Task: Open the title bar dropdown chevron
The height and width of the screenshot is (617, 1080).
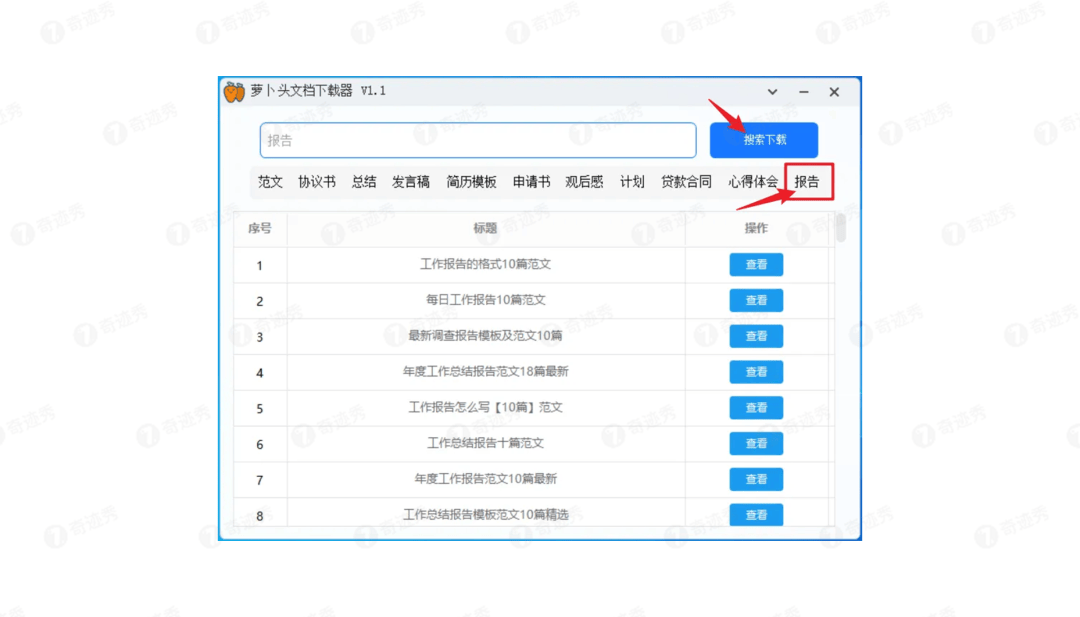Action: point(772,92)
